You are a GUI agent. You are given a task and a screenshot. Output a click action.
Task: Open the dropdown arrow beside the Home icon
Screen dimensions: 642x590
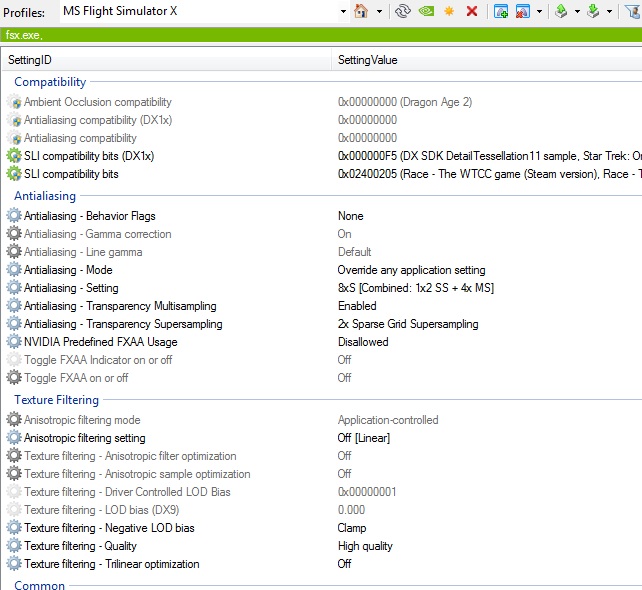coord(379,11)
